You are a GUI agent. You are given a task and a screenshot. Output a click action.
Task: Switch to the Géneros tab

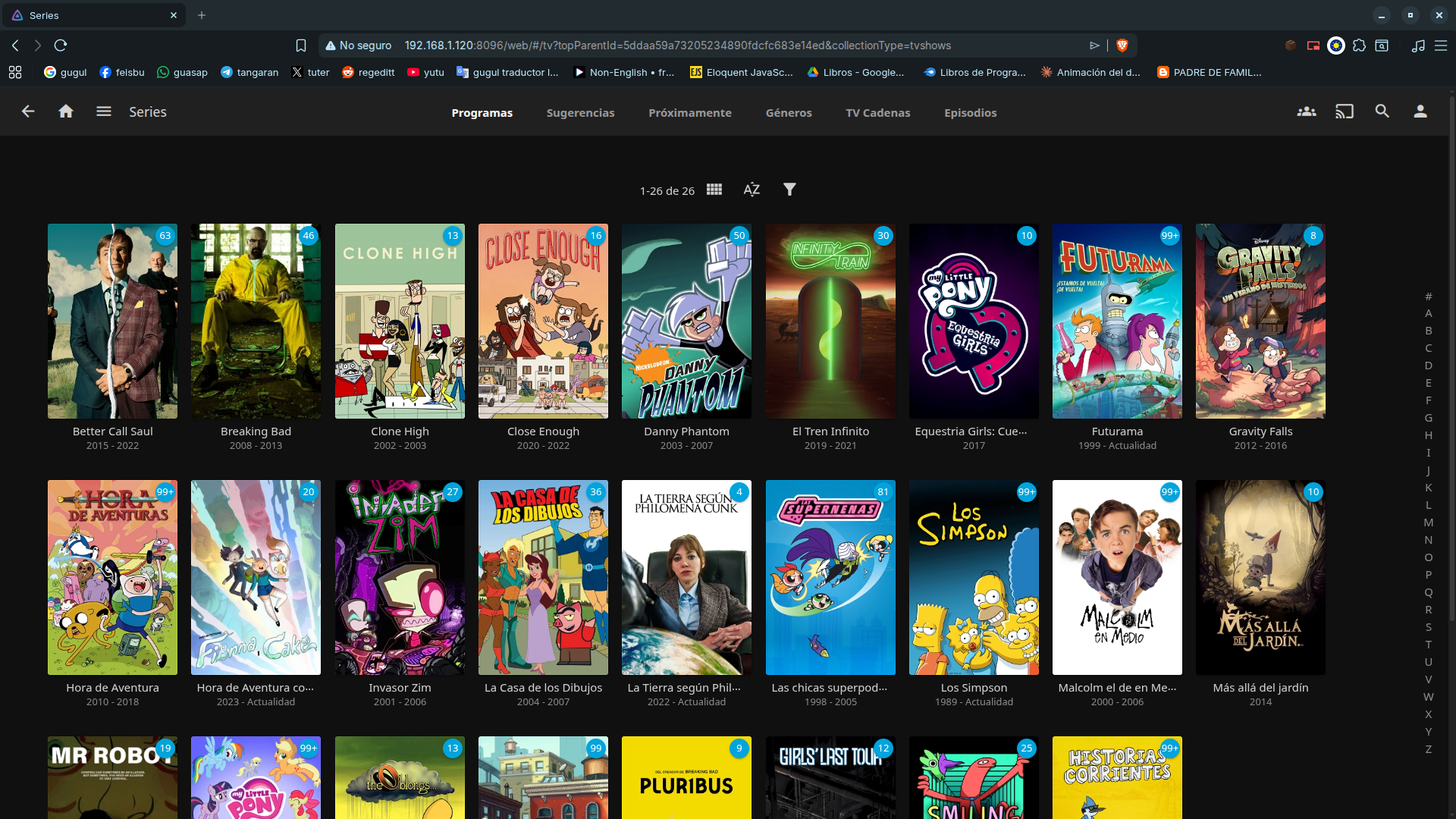789,113
